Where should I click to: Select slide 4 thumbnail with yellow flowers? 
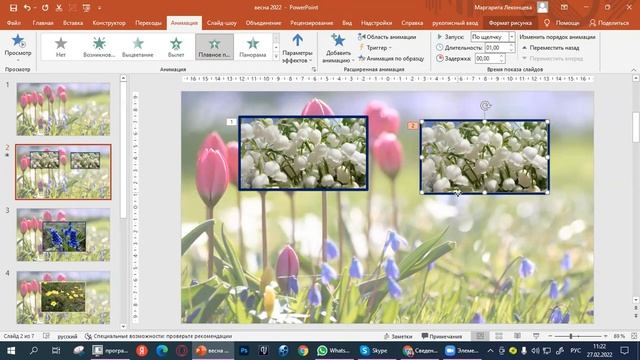pyautogui.click(x=63, y=298)
